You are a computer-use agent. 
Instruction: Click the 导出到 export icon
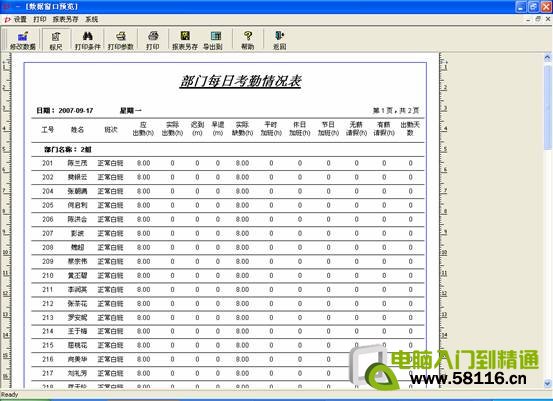click(x=213, y=40)
